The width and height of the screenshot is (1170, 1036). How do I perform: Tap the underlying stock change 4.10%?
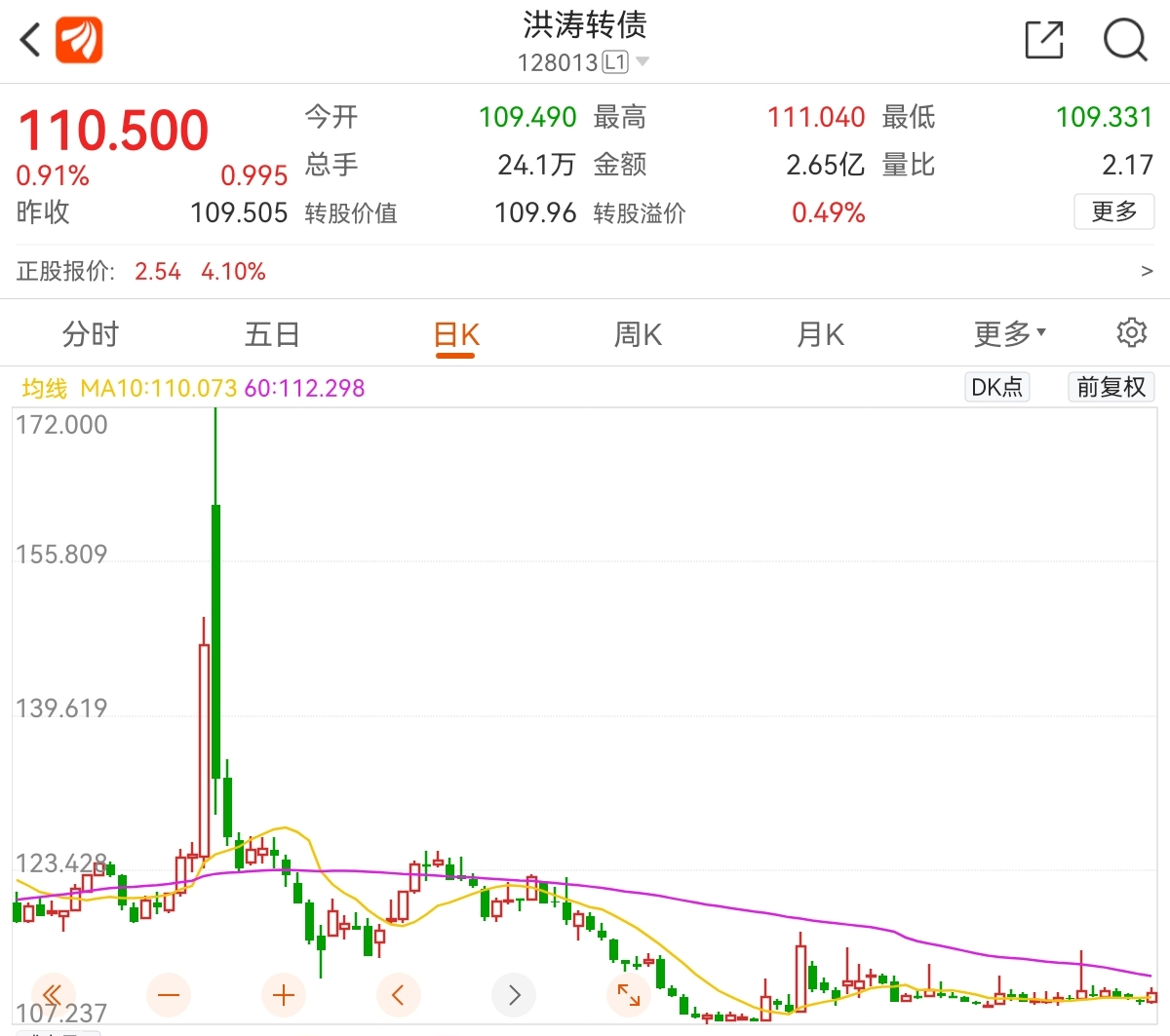pos(233,271)
